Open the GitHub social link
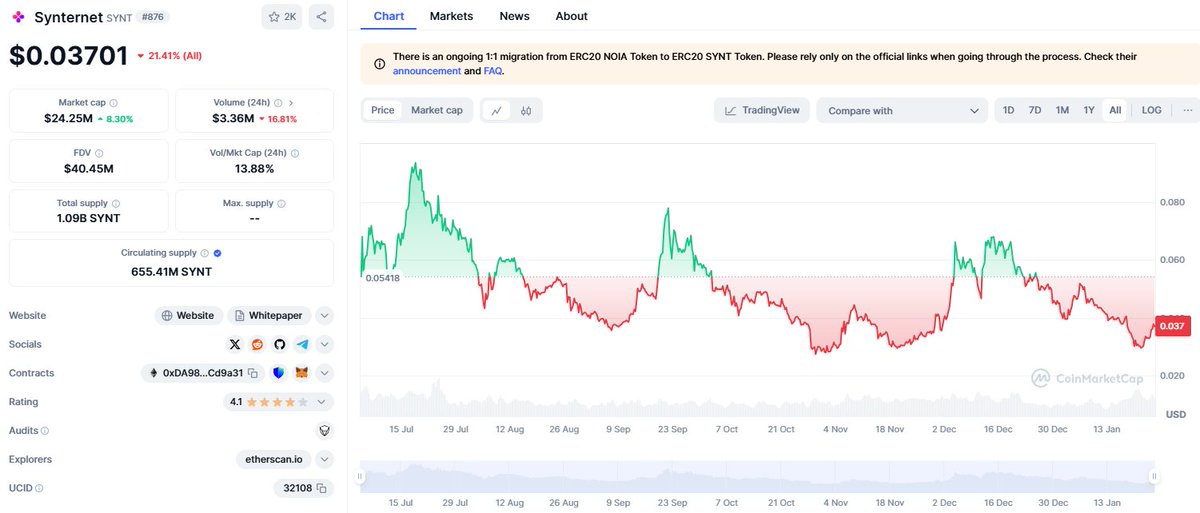The height and width of the screenshot is (513, 1200). coord(280,344)
